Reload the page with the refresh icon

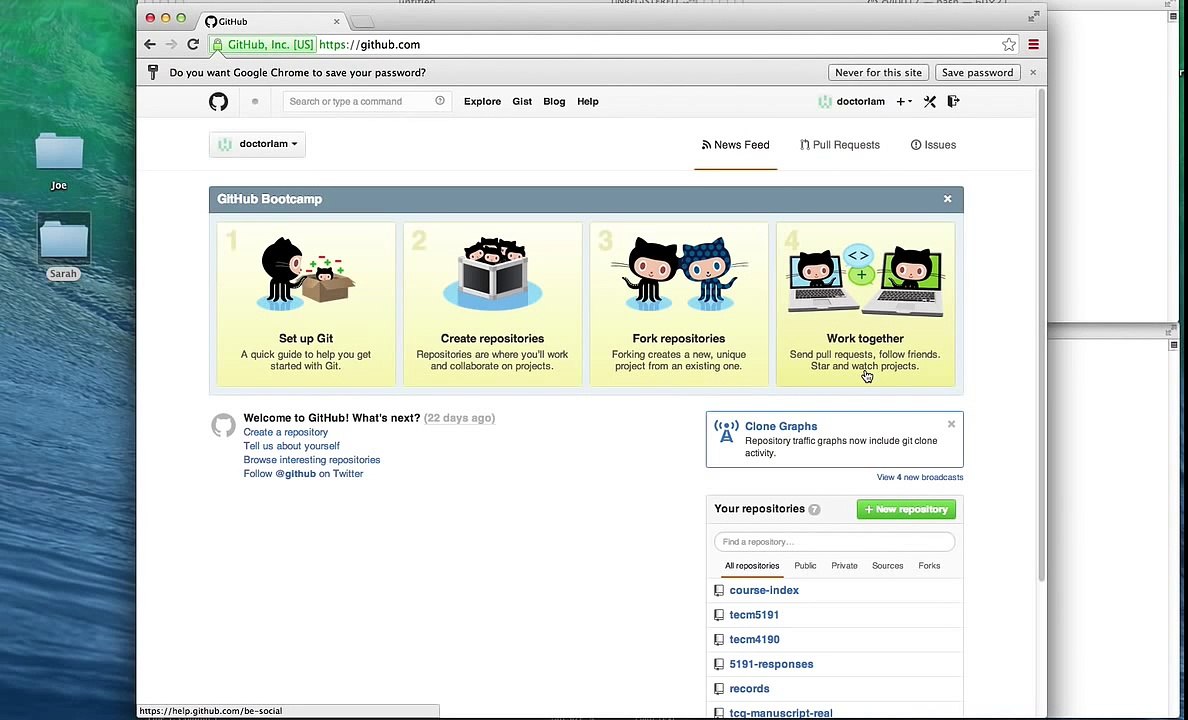pyautogui.click(x=193, y=45)
